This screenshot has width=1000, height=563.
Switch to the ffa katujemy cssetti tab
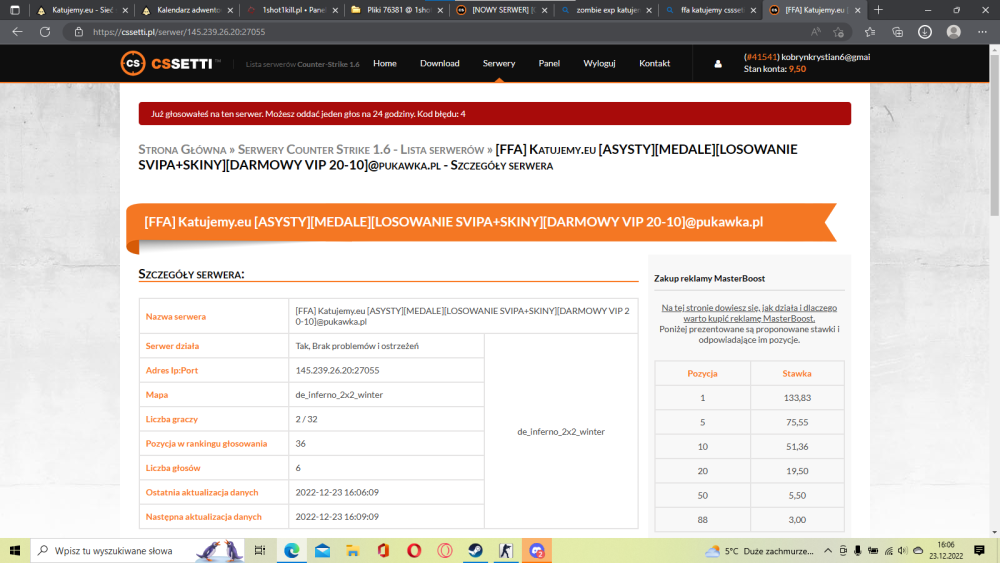pyautogui.click(x=711, y=10)
